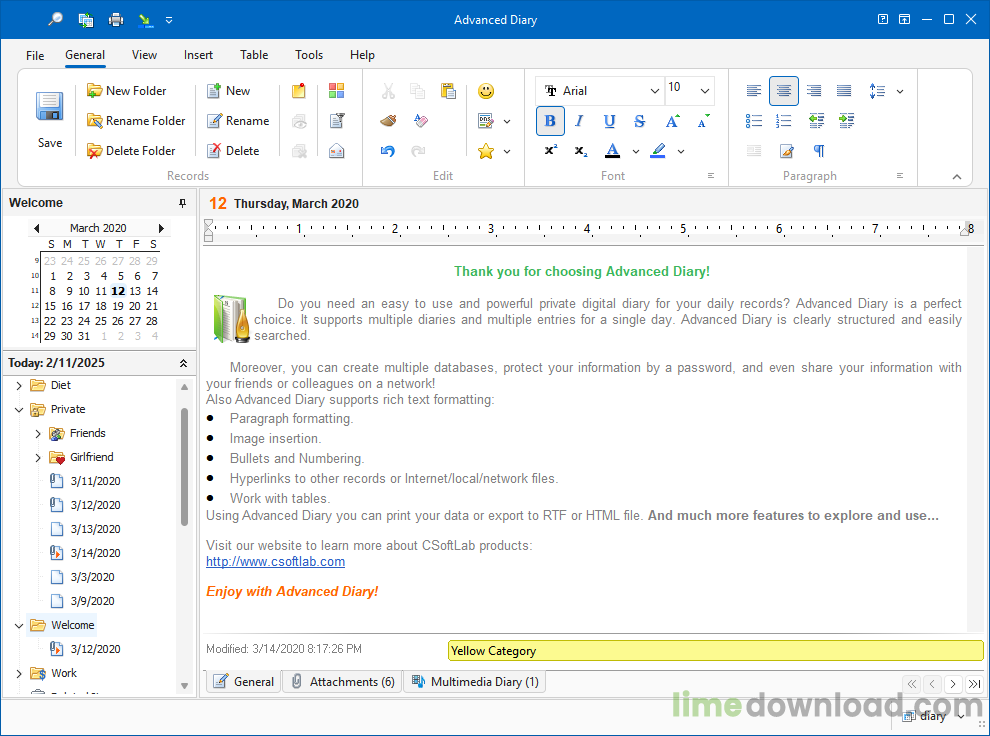Collapse the ribbon with up chevron

pyautogui.click(x=957, y=177)
